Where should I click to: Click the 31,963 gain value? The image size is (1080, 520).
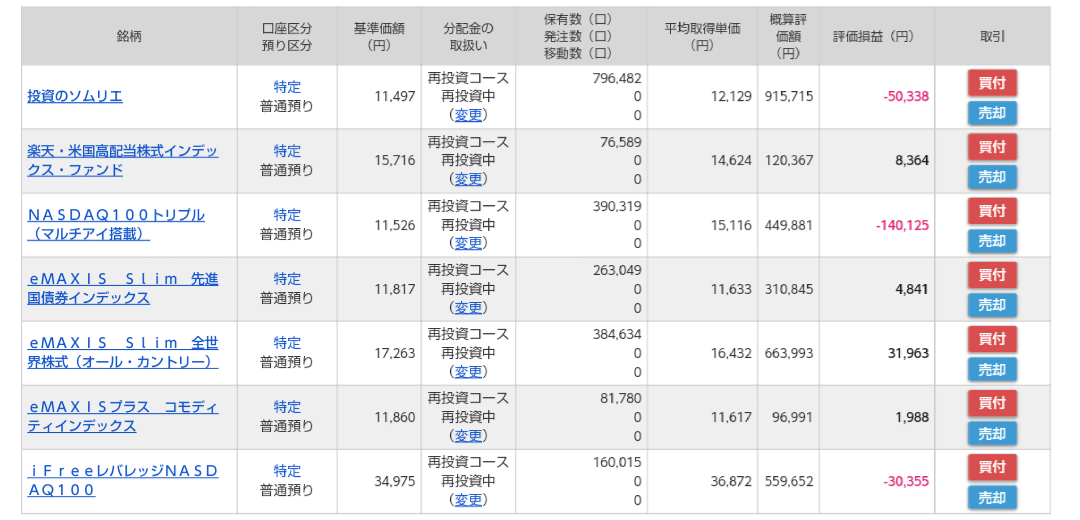(x=909, y=353)
